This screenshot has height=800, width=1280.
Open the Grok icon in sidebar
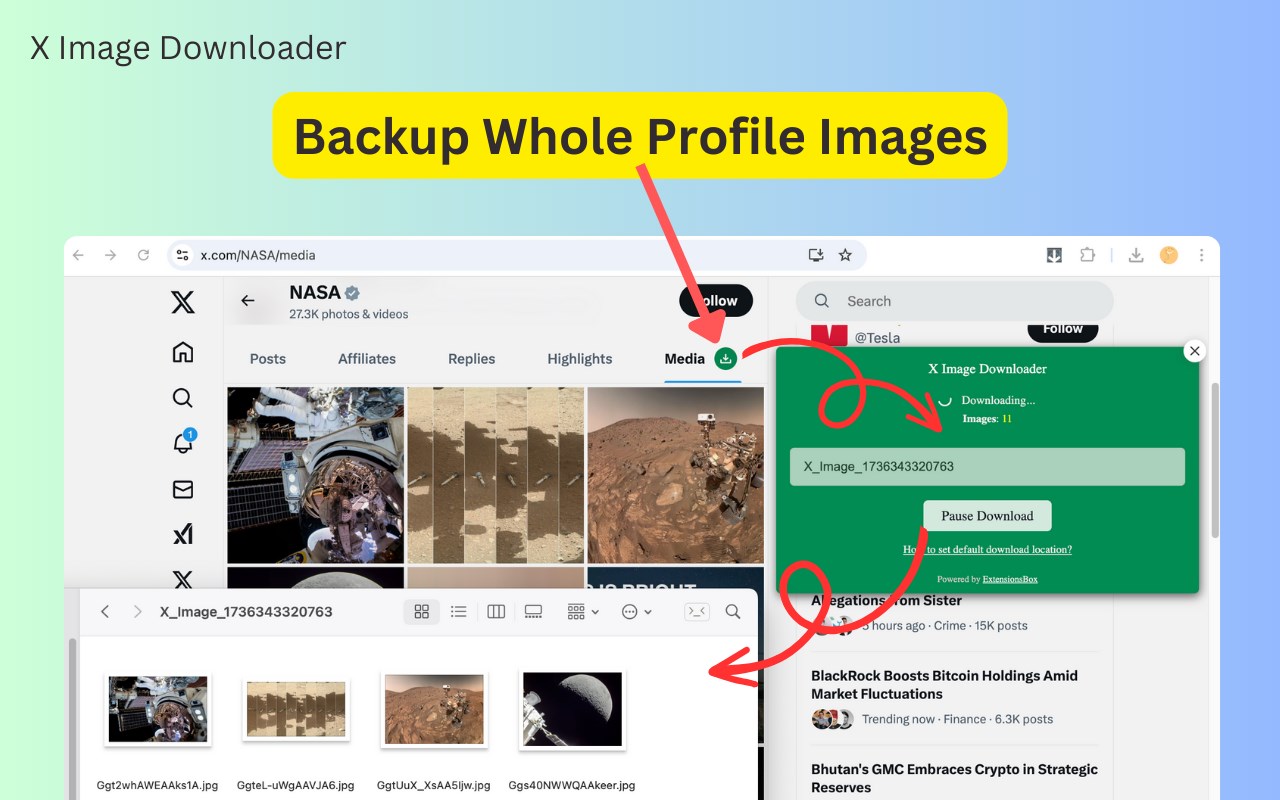[182, 534]
